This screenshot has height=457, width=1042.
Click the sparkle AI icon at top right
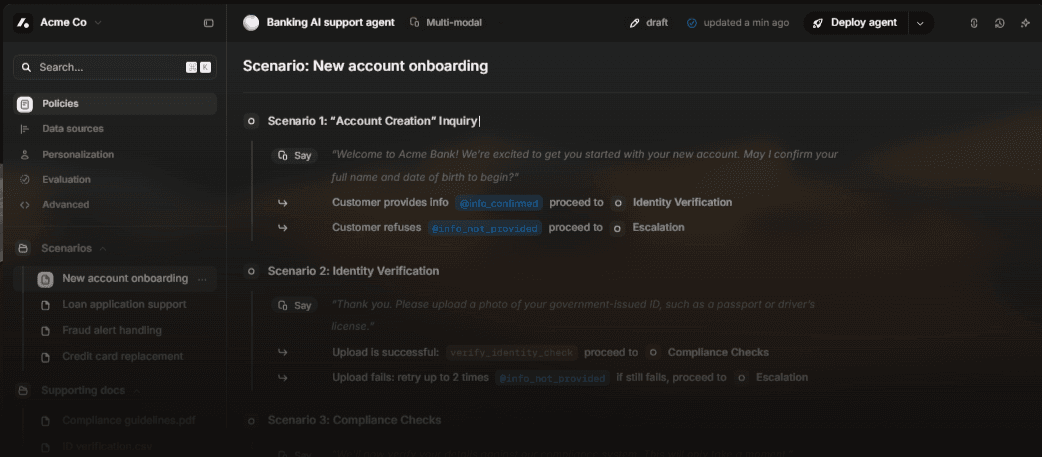[1025, 23]
